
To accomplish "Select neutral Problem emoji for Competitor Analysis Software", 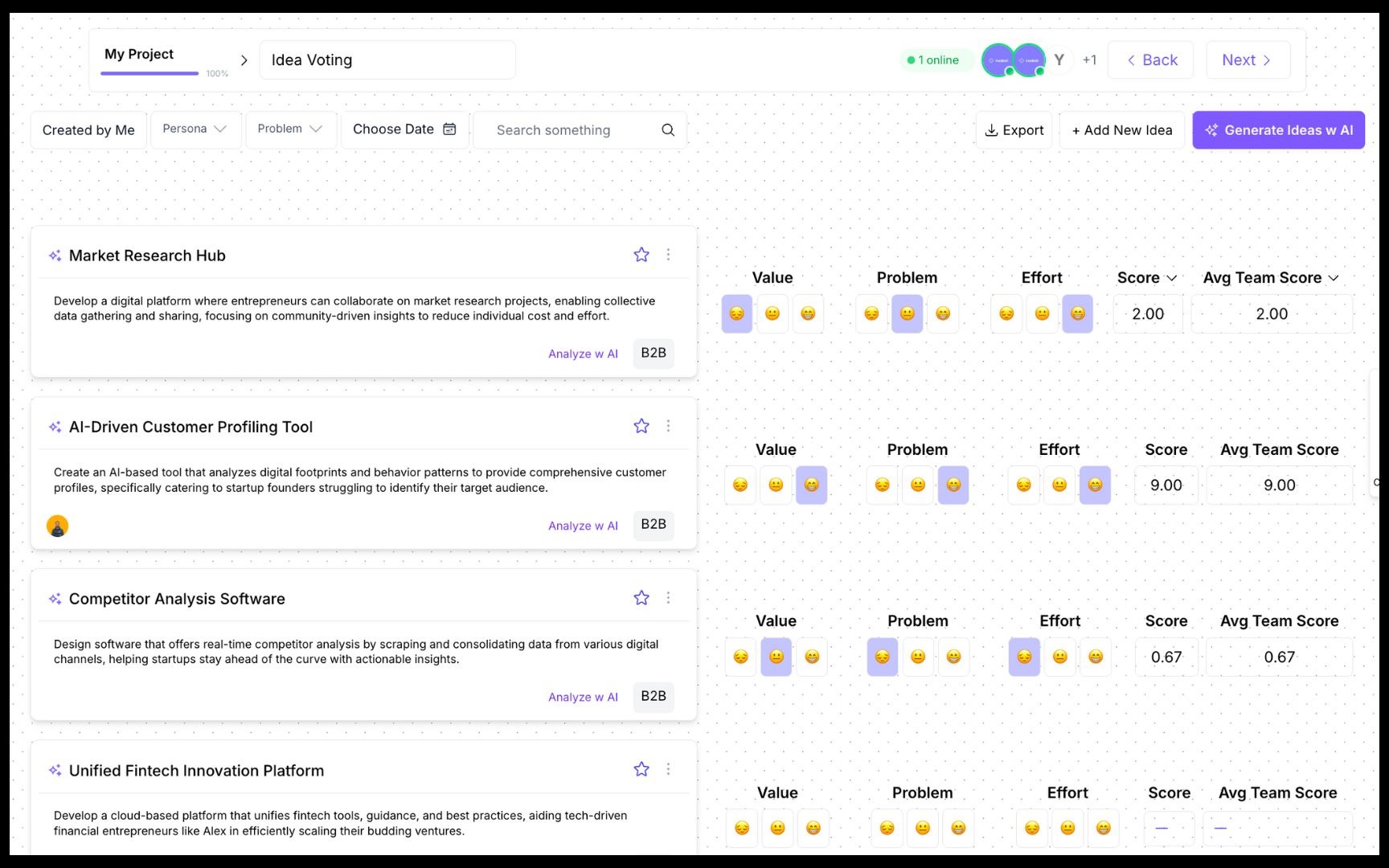I will (918, 657).
